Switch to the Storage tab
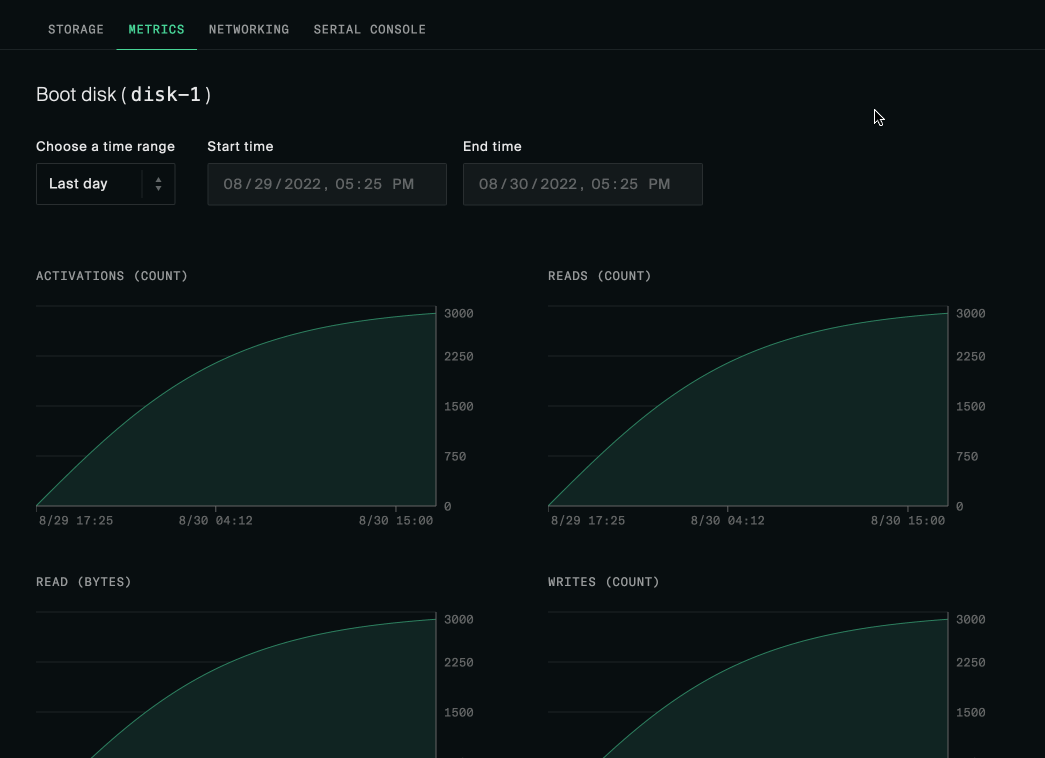Image resolution: width=1045 pixels, height=758 pixels. click(76, 29)
